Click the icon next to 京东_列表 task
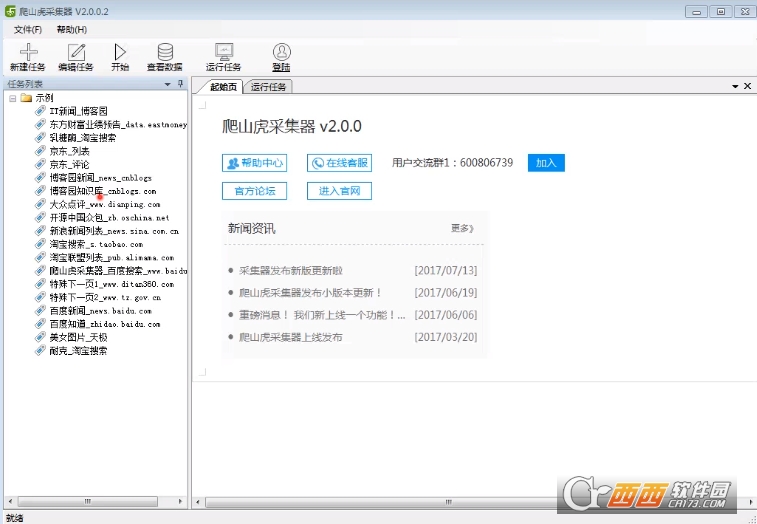 point(41,151)
